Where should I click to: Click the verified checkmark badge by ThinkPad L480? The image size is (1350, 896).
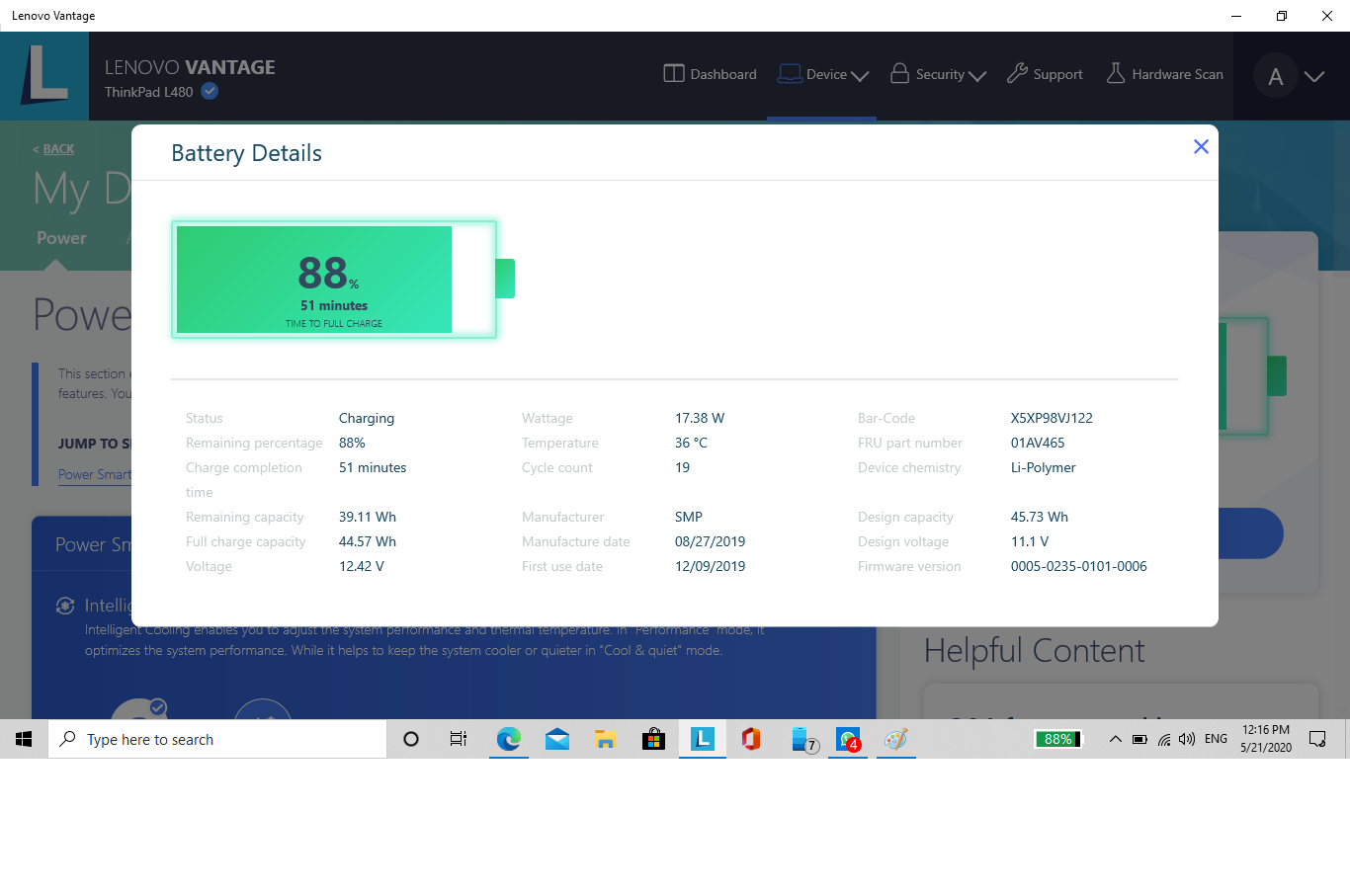[210, 91]
